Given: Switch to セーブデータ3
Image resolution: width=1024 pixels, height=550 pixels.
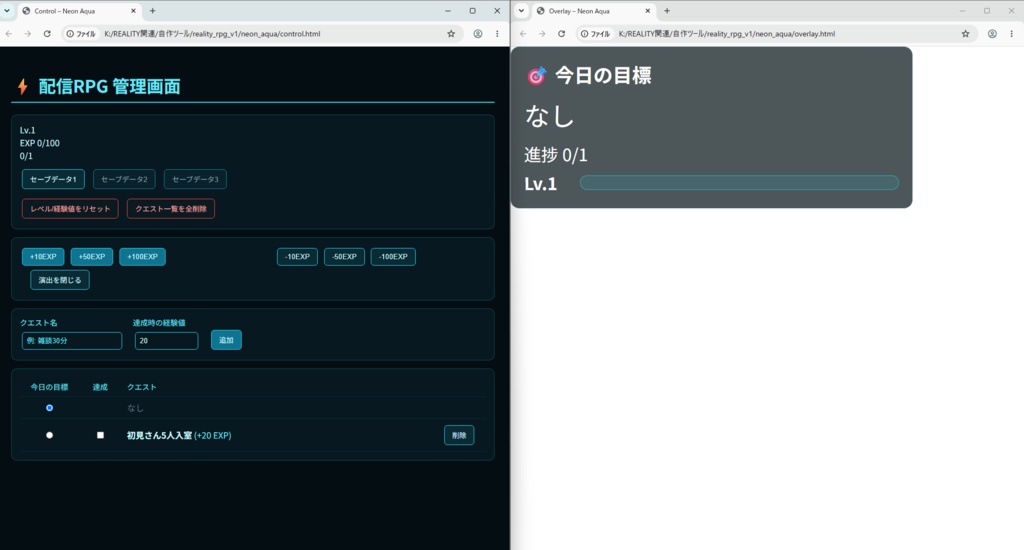Looking at the screenshot, I should click(195, 179).
